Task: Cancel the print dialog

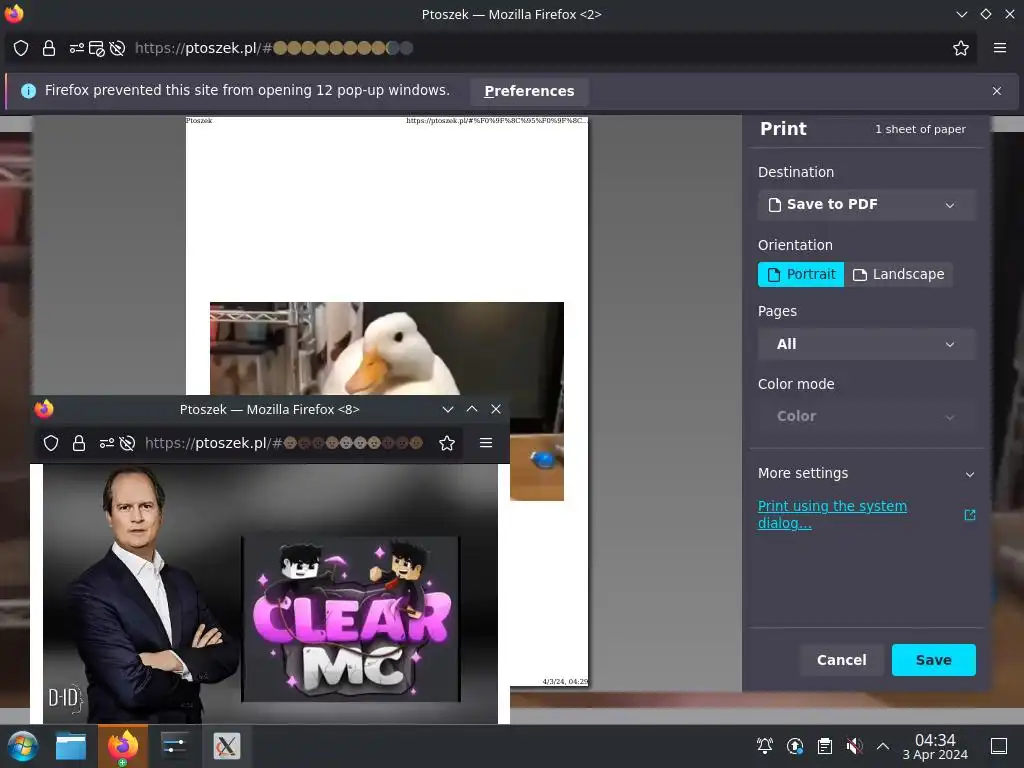Action: [841, 660]
